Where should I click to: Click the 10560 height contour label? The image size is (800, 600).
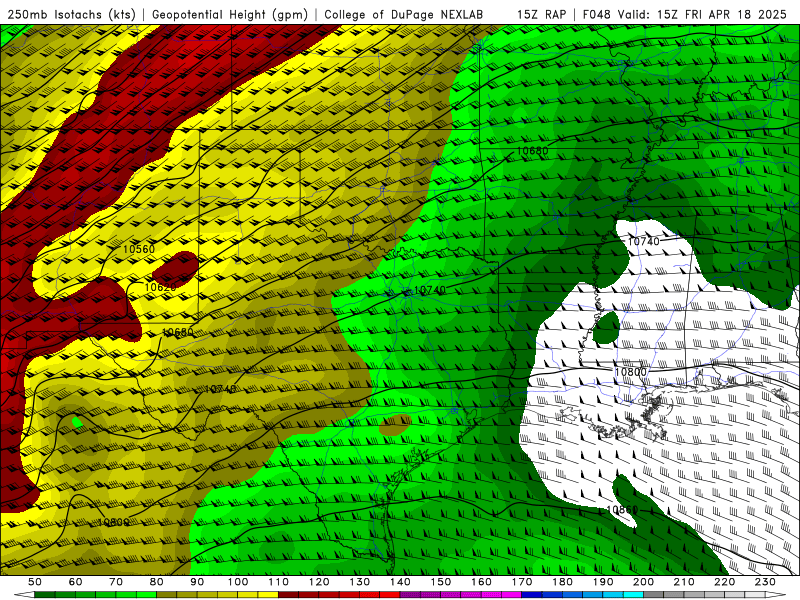coord(139,249)
